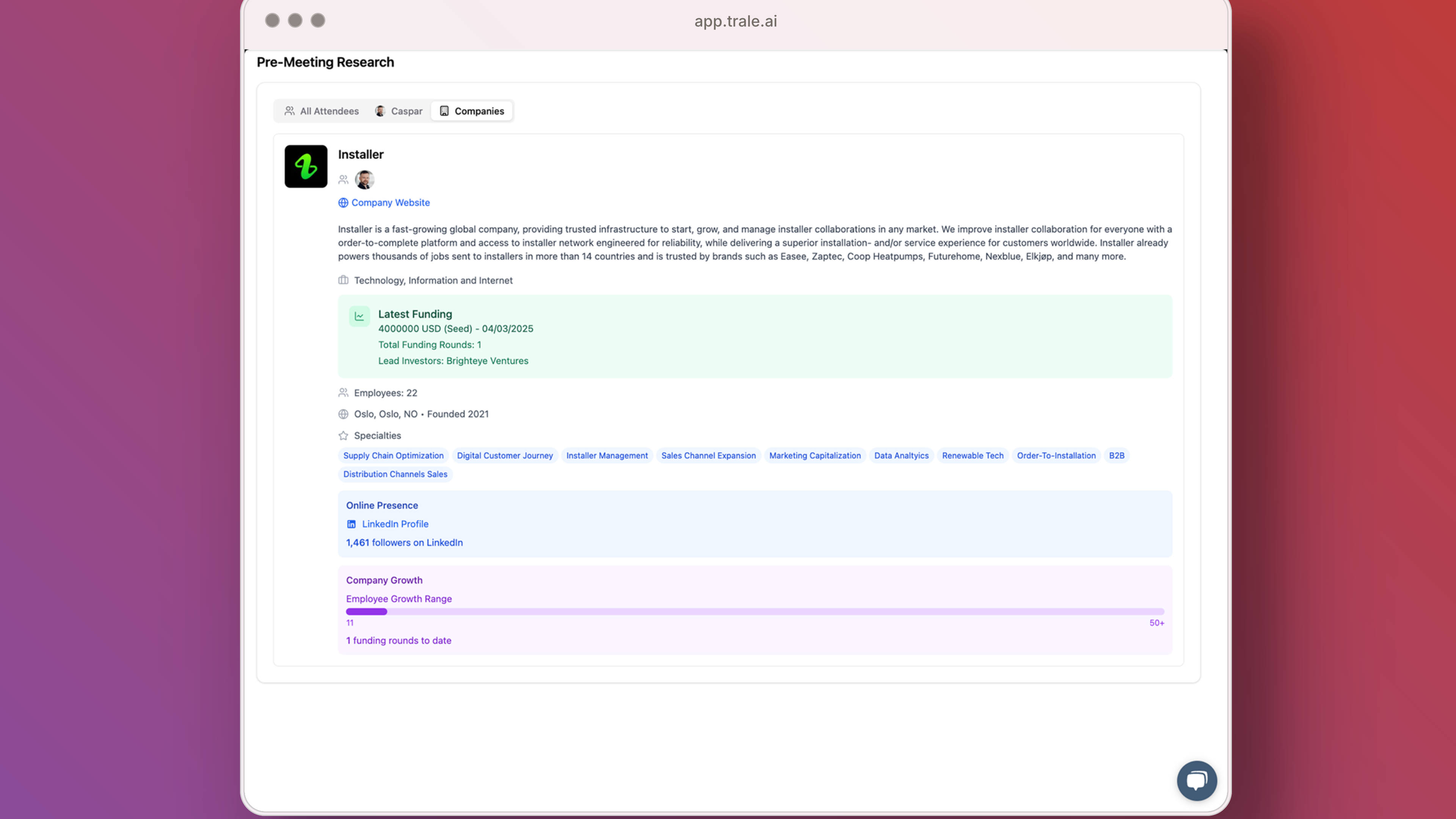Viewport: 1456px width, 819px height.
Task: Click the Employee Growth Range progress bar
Action: 755,612
